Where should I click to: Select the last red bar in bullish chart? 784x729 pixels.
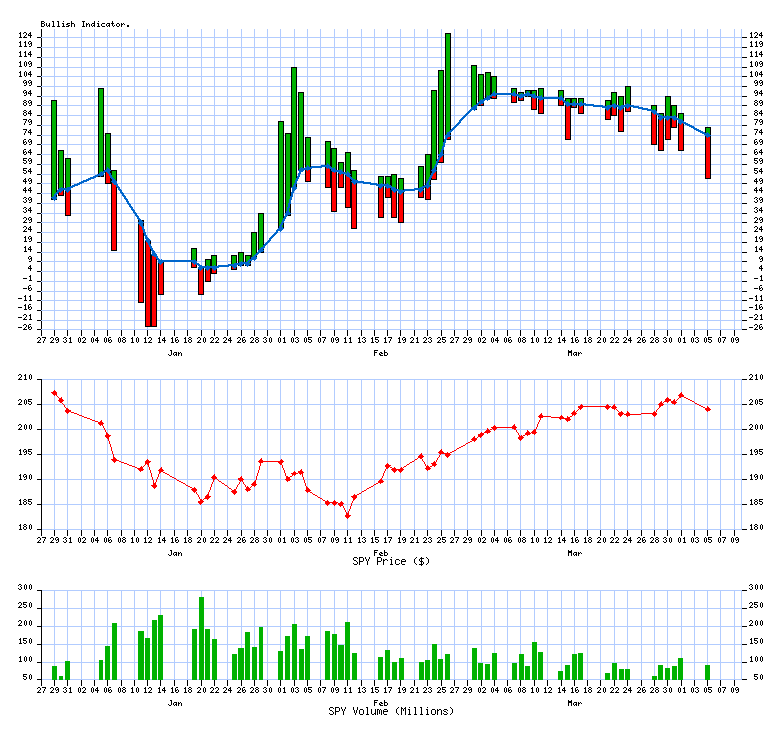pyautogui.click(x=708, y=157)
